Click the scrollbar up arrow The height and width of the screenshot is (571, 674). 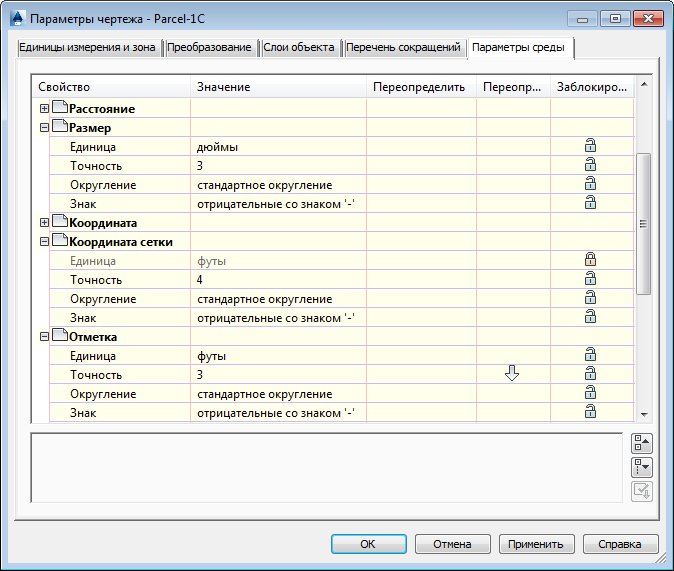644,84
